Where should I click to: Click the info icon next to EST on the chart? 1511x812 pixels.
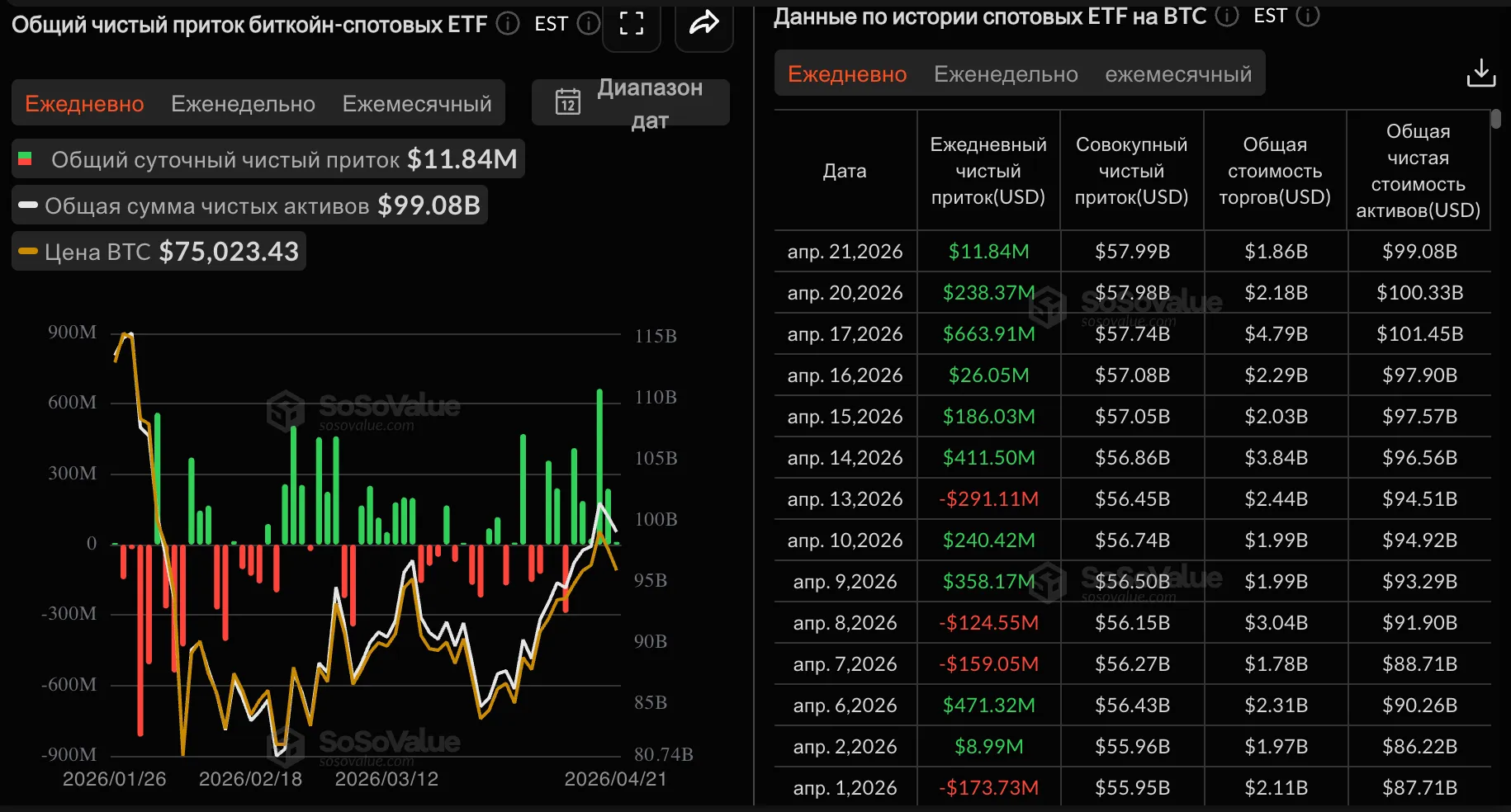point(588,23)
